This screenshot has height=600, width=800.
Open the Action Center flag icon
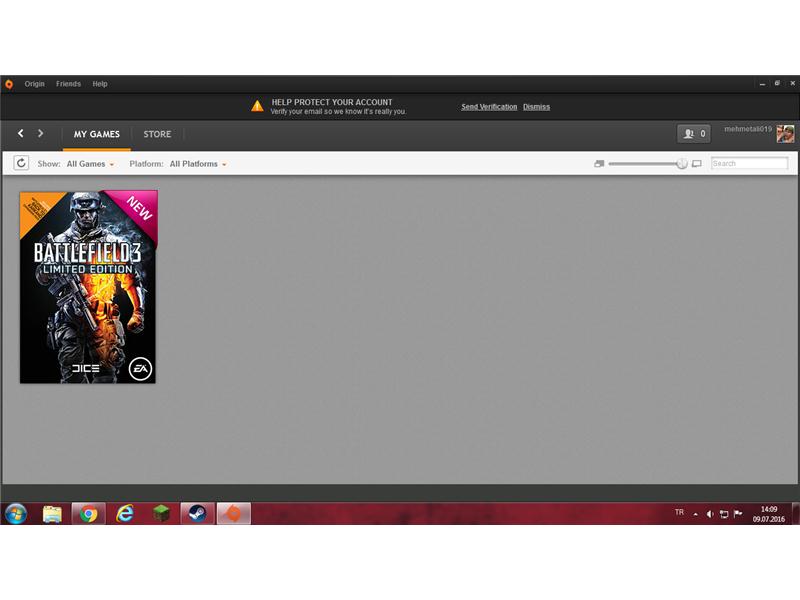click(738, 514)
